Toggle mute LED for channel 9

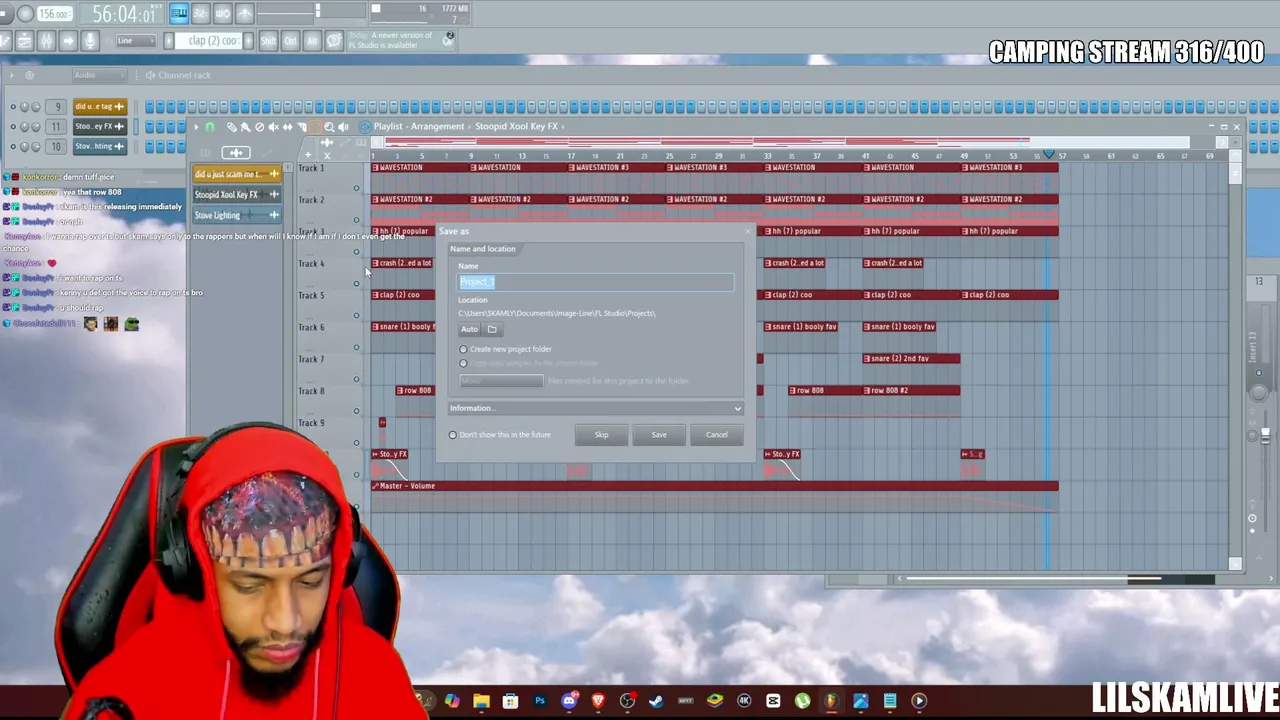(x=13, y=107)
